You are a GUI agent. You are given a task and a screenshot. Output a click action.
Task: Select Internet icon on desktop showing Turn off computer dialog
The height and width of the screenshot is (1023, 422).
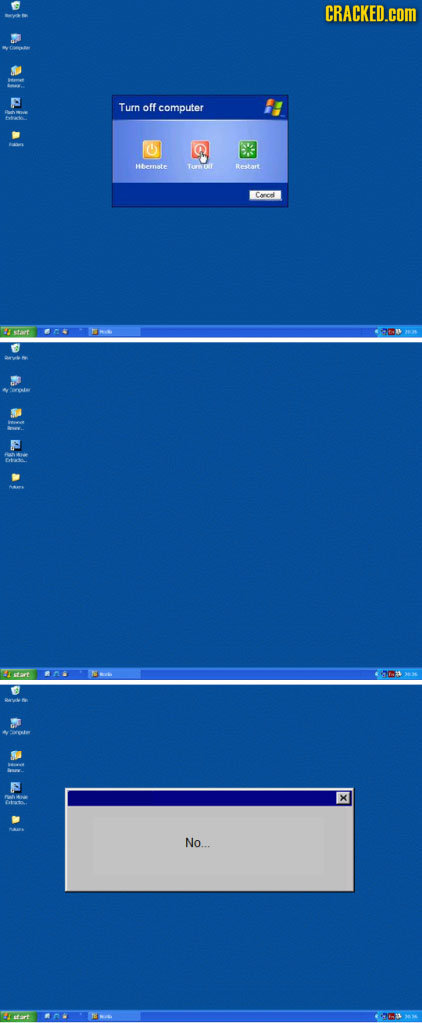coord(14,76)
